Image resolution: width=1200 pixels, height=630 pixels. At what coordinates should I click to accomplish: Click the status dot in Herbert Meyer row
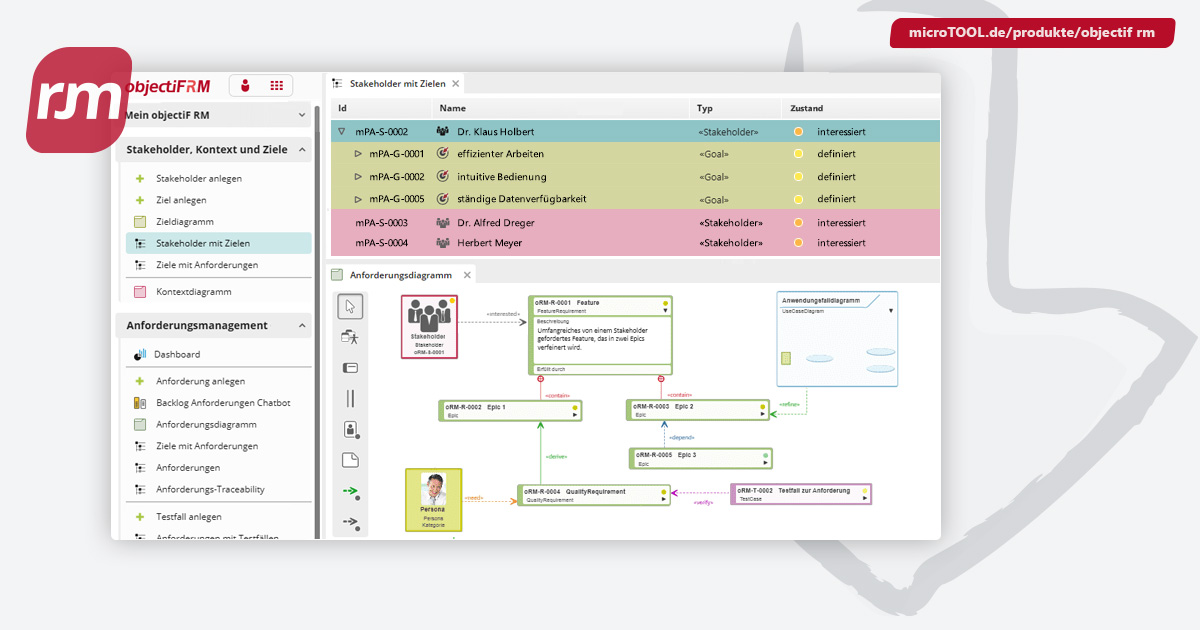pyautogui.click(x=798, y=243)
